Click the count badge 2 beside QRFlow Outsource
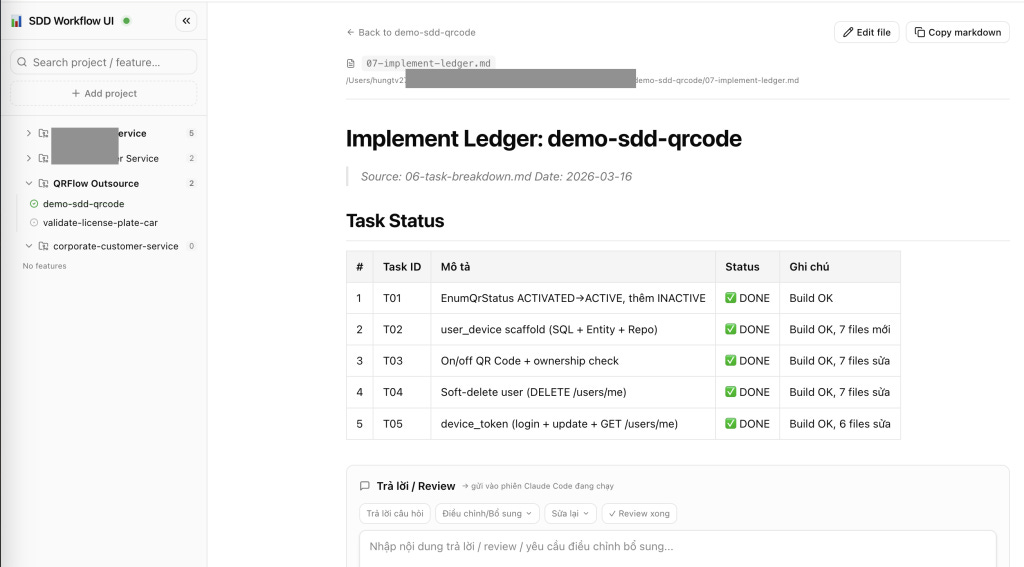1024x567 pixels. point(191,184)
